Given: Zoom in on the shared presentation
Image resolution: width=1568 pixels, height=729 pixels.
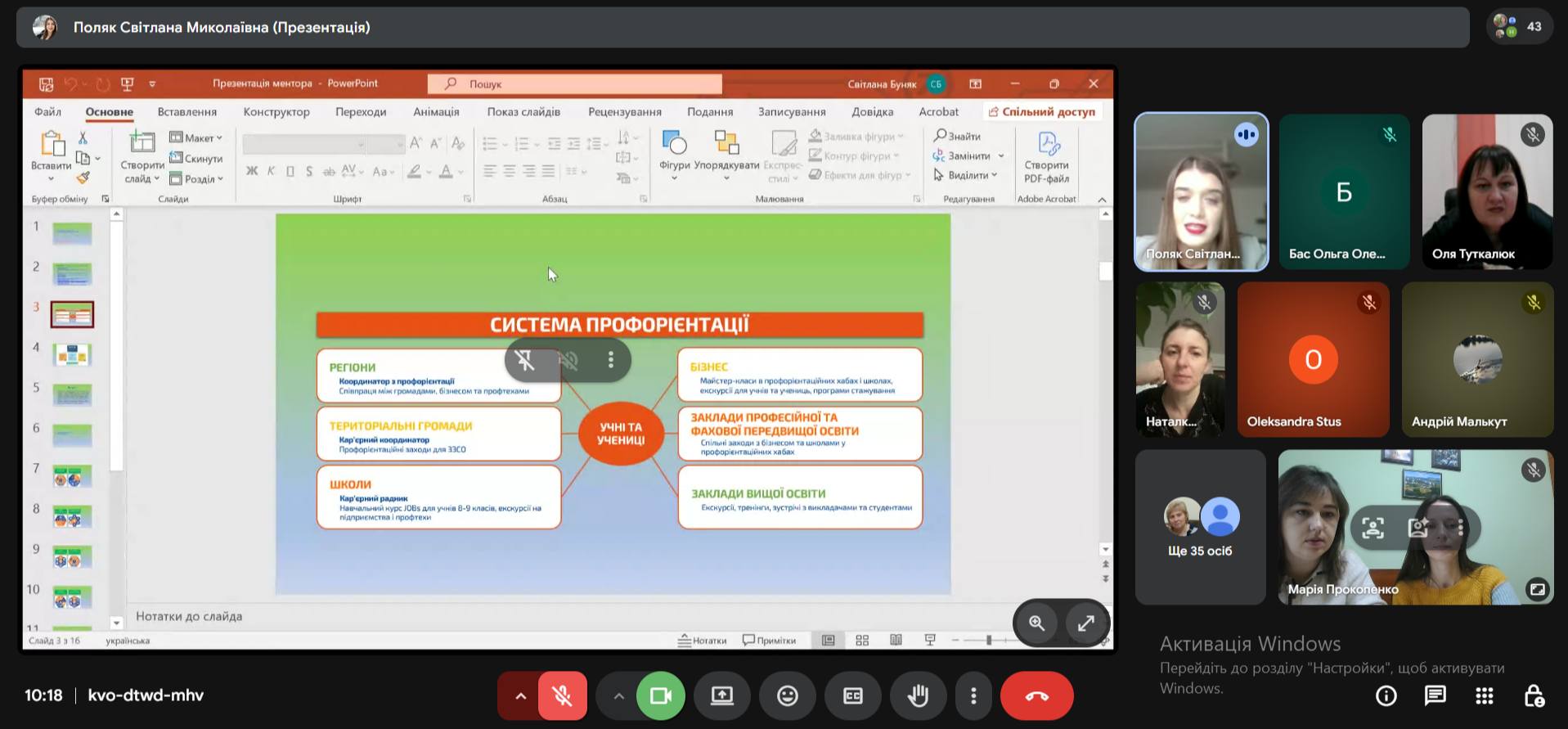Looking at the screenshot, I should (1036, 623).
